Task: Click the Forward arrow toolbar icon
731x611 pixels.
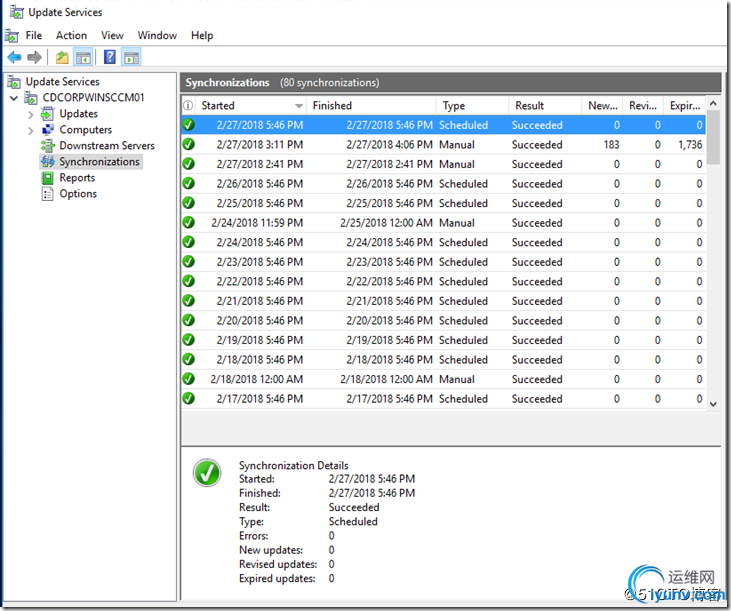Action: pyautogui.click(x=34, y=57)
